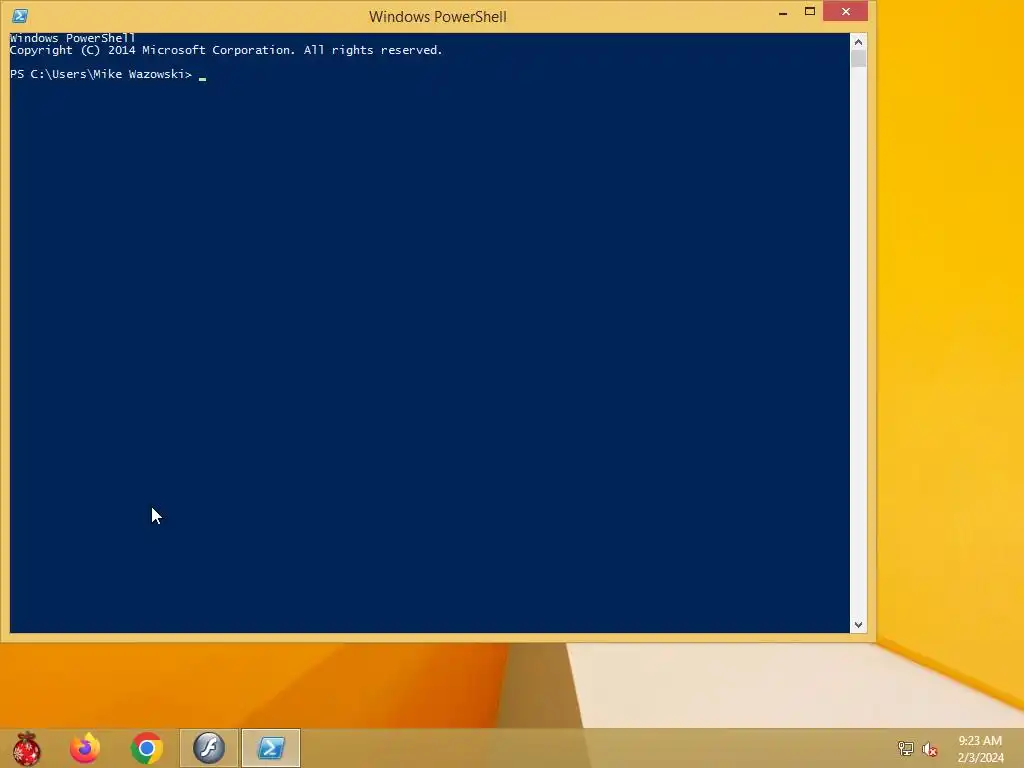This screenshot has width=1024, height=768.
Task: Click the Microsoft Corporation copyright line
Action: [226, 50]
